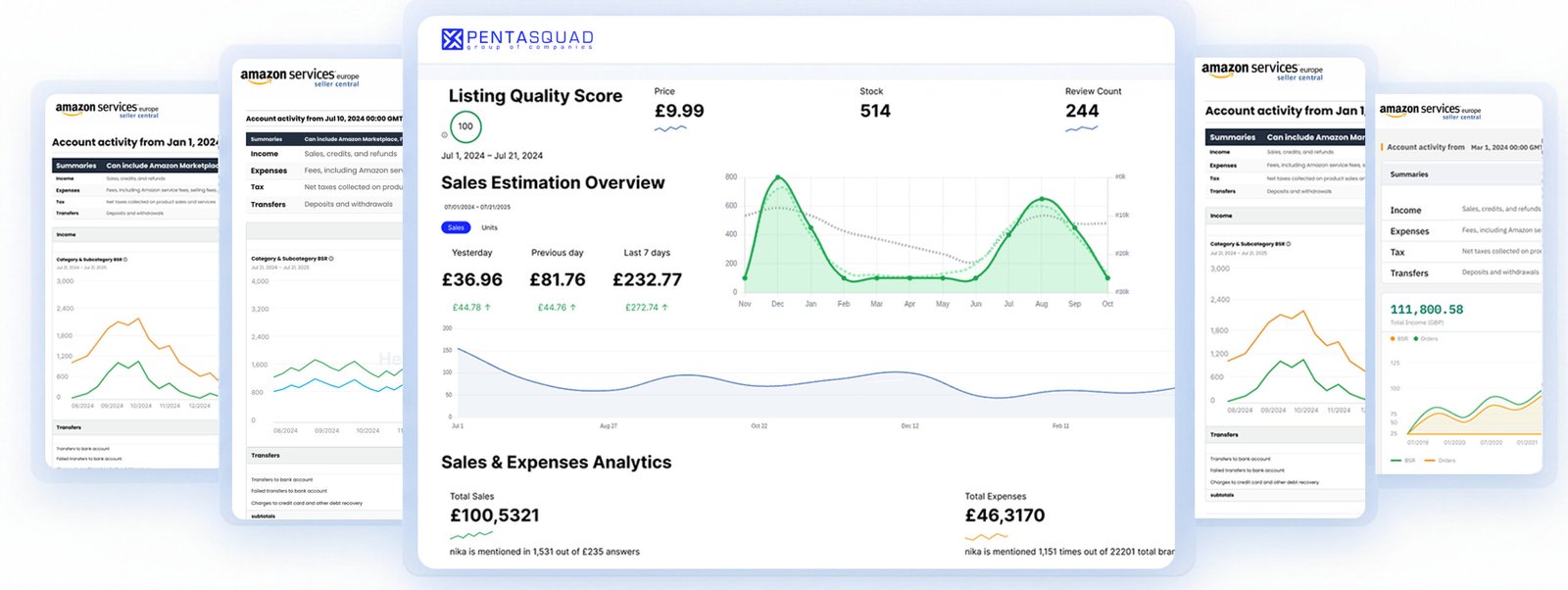This screenshot has height=590, width=1568.
Task: Click the Amazon services logo in the Mar 1 card
Action: 1430,111
